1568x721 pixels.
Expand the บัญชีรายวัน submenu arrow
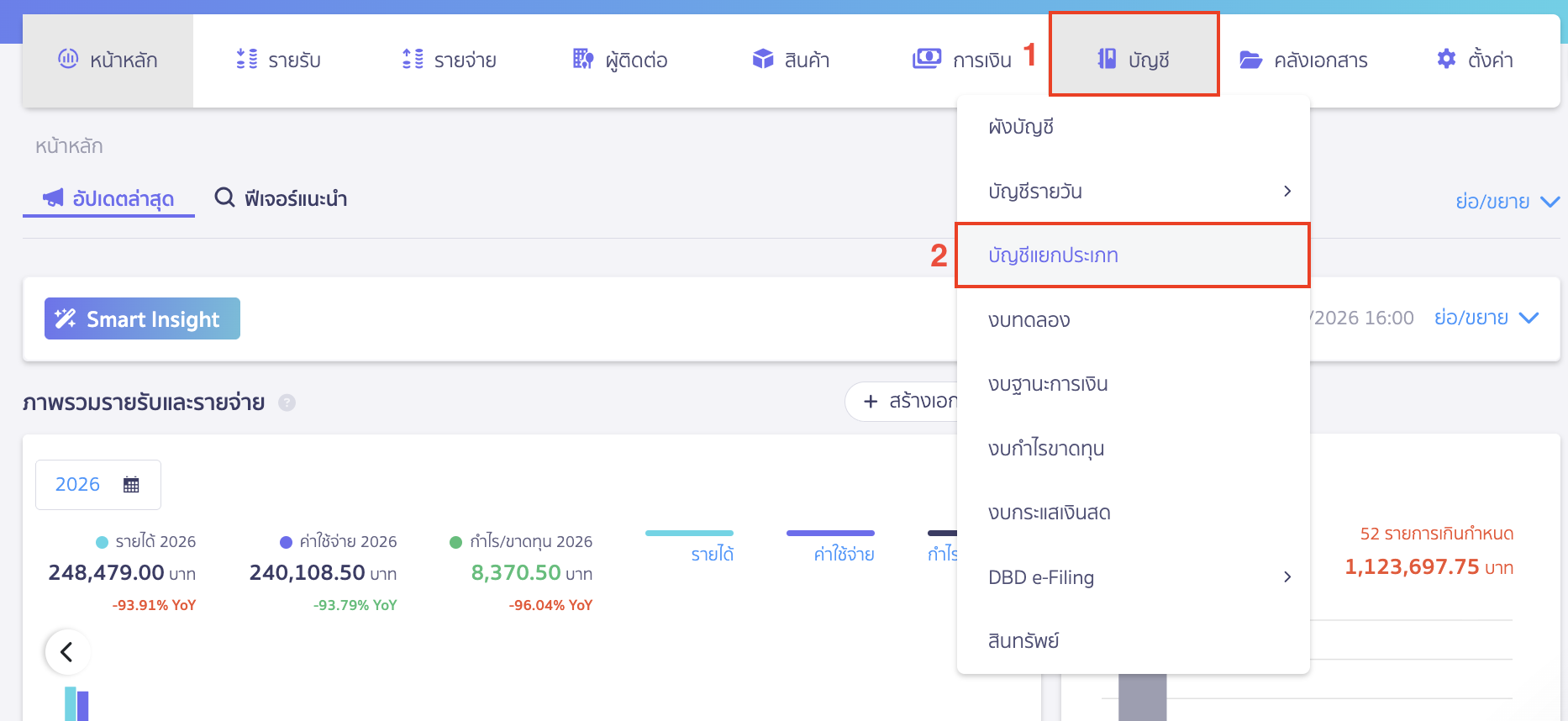click(x=1286, y=192)
